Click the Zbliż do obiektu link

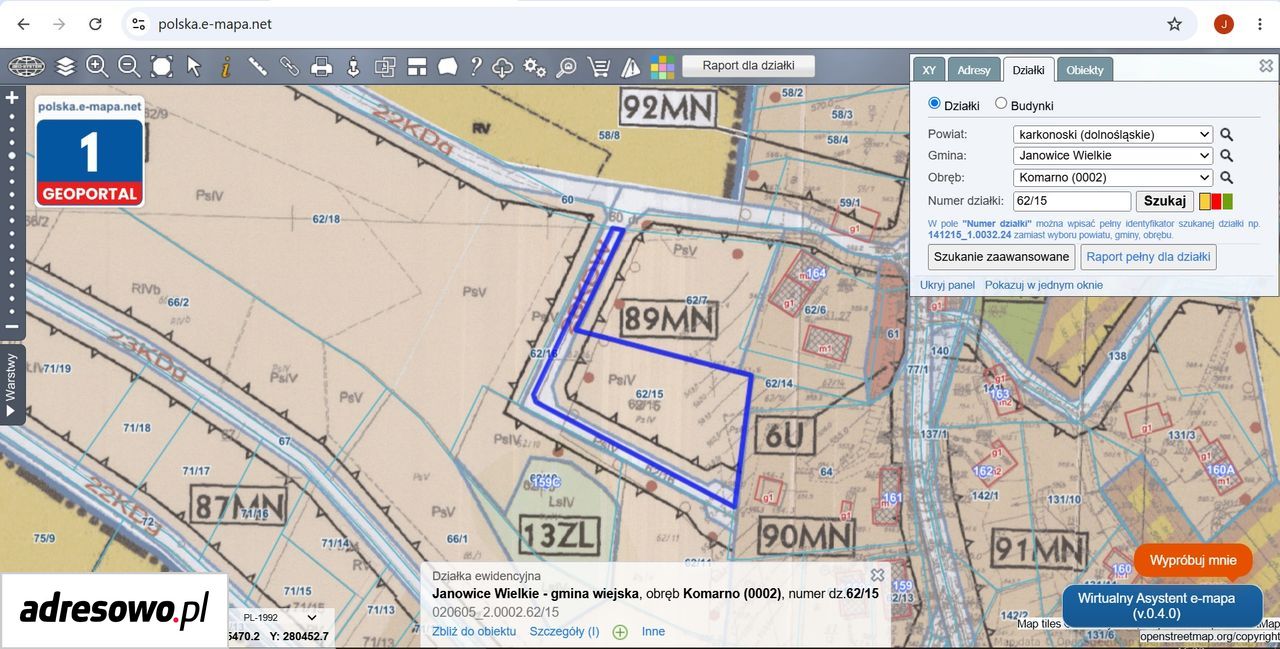click(x=474, y=631)
